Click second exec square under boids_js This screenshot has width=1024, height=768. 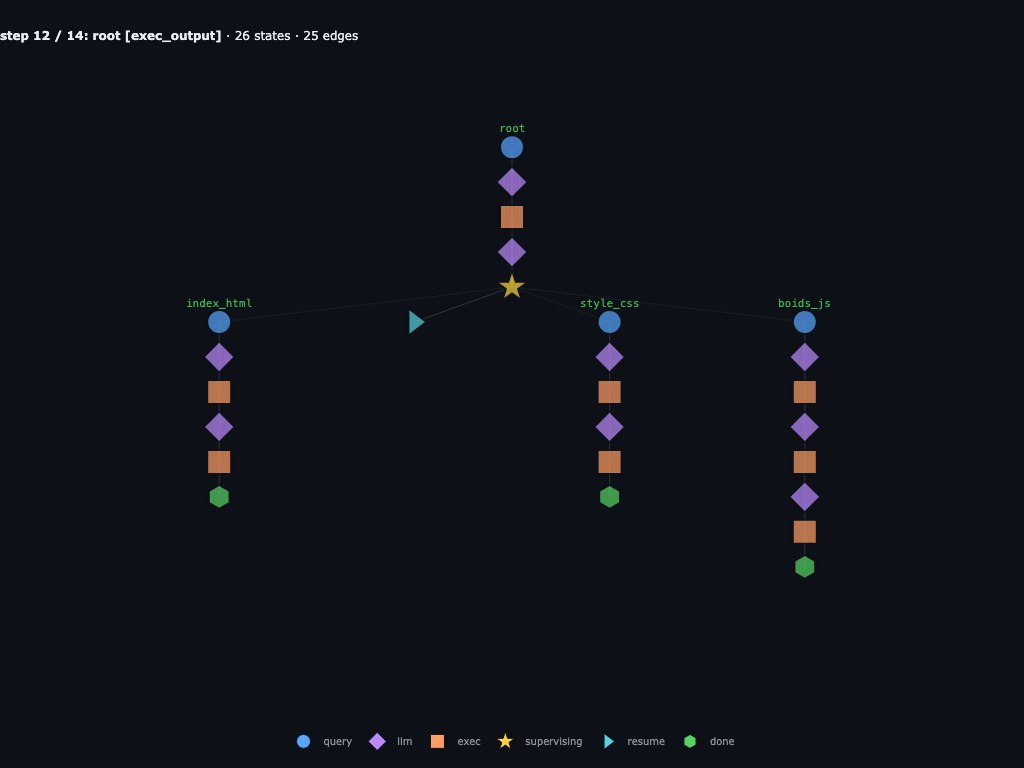[805, 462]
